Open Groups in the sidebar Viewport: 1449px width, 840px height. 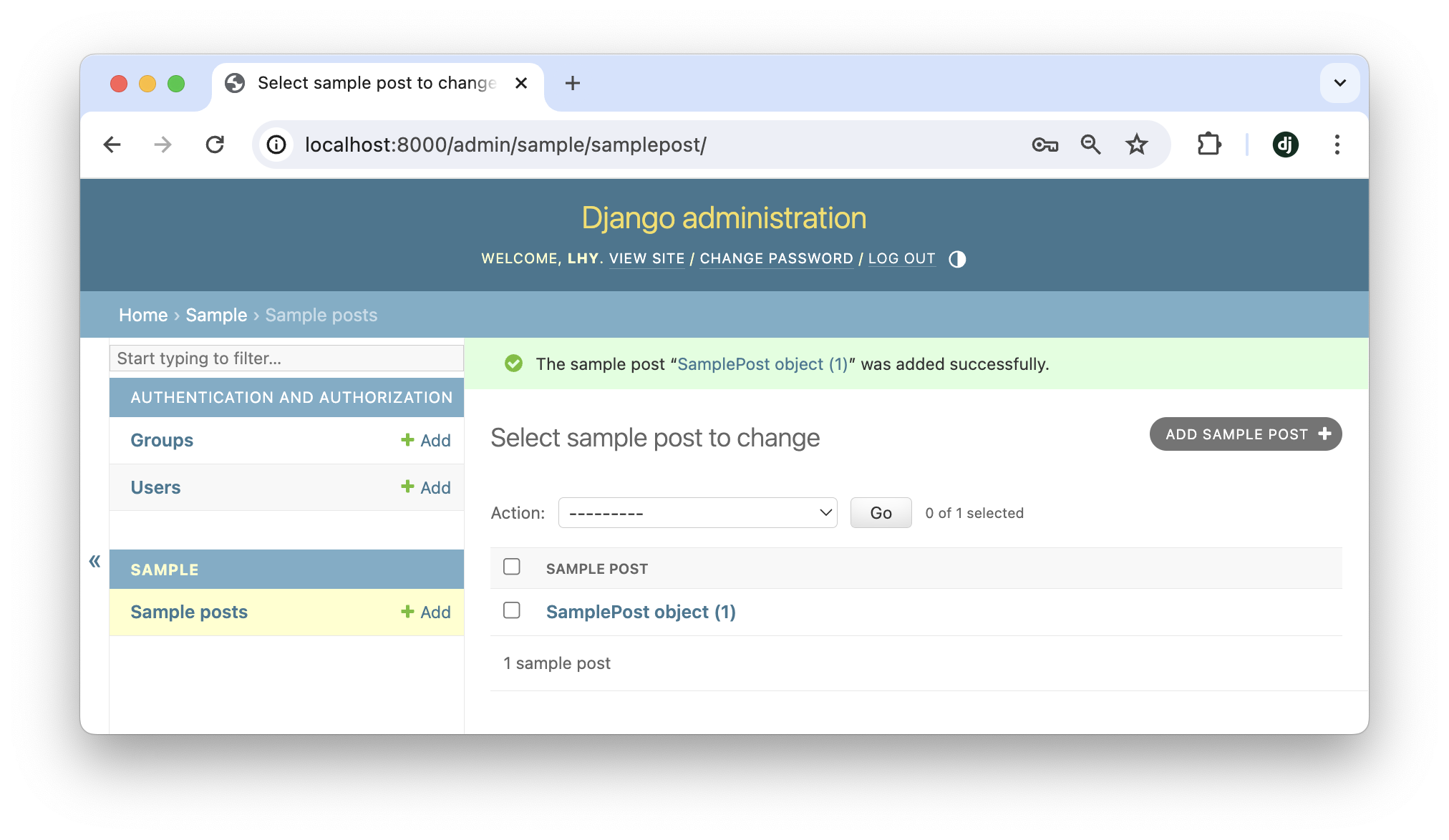pyautogui.click(x=162, y=440)
